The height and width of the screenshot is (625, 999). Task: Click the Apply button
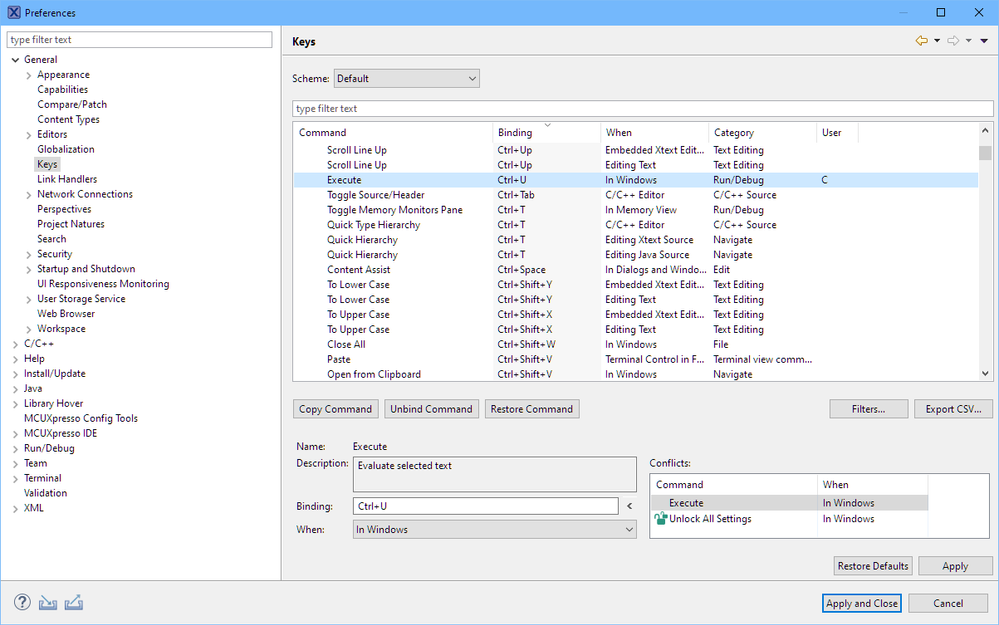click(955, 566)
